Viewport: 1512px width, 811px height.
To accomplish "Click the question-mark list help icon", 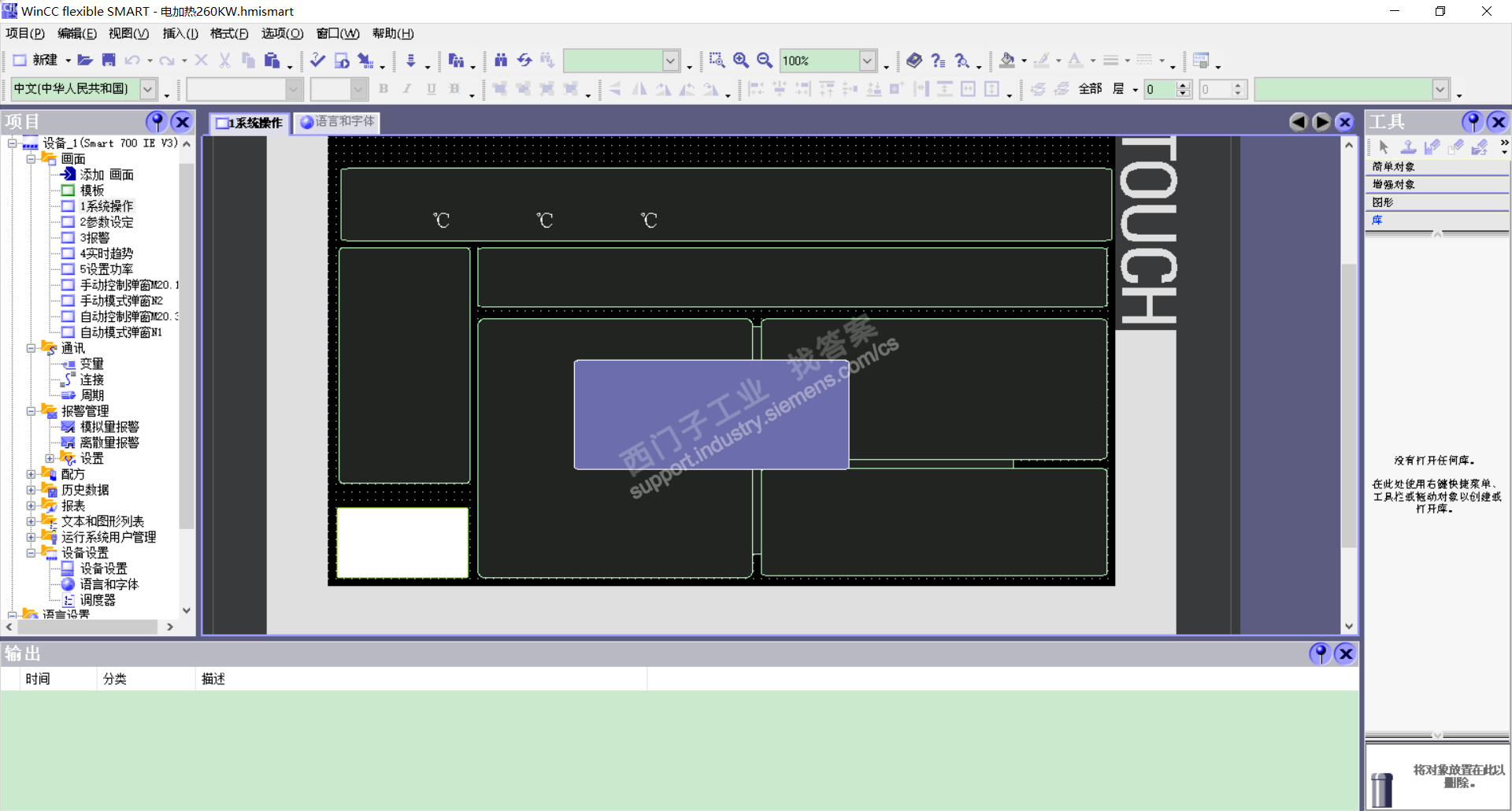I will click(938, 60).
